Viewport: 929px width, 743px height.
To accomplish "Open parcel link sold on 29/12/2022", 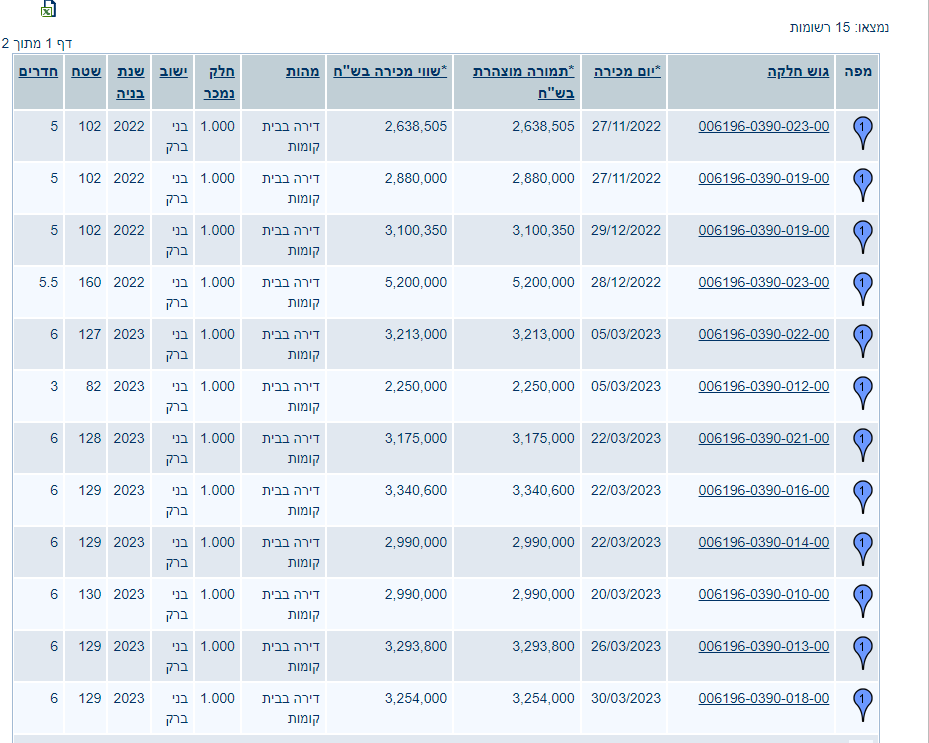I will [763, 230].
